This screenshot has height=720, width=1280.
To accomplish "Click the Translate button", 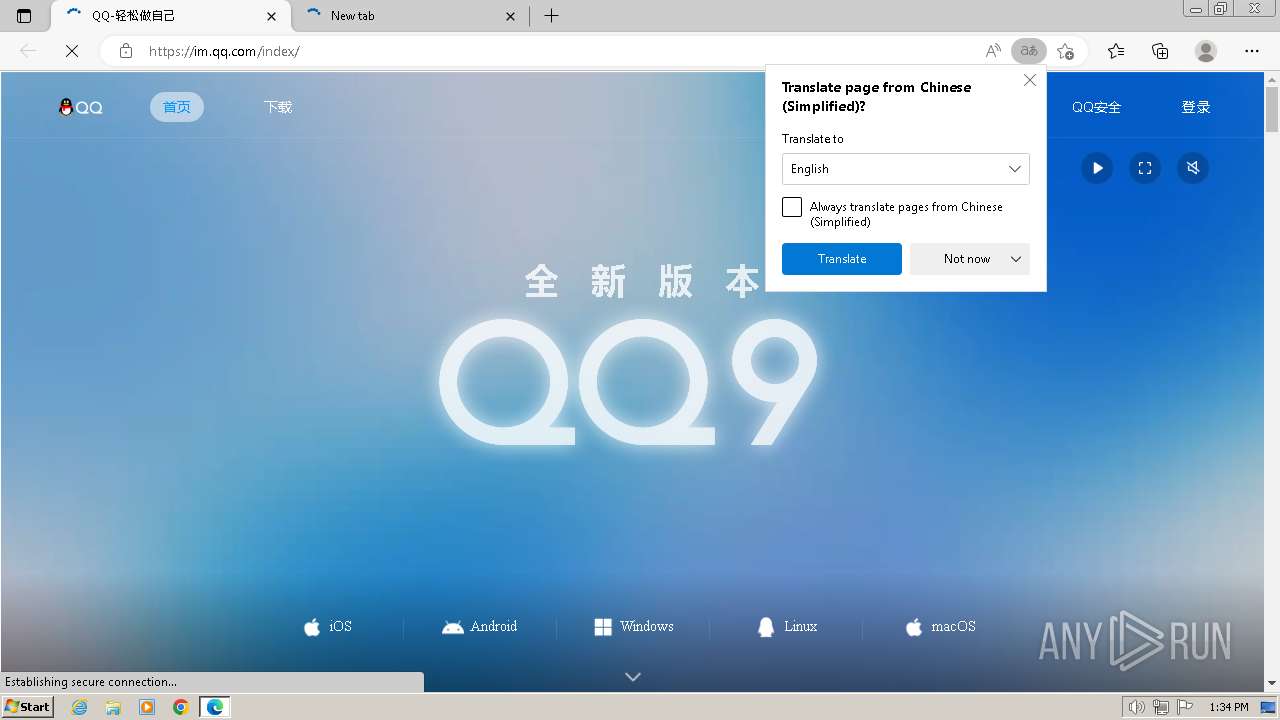I will click(x=842, y=259).
